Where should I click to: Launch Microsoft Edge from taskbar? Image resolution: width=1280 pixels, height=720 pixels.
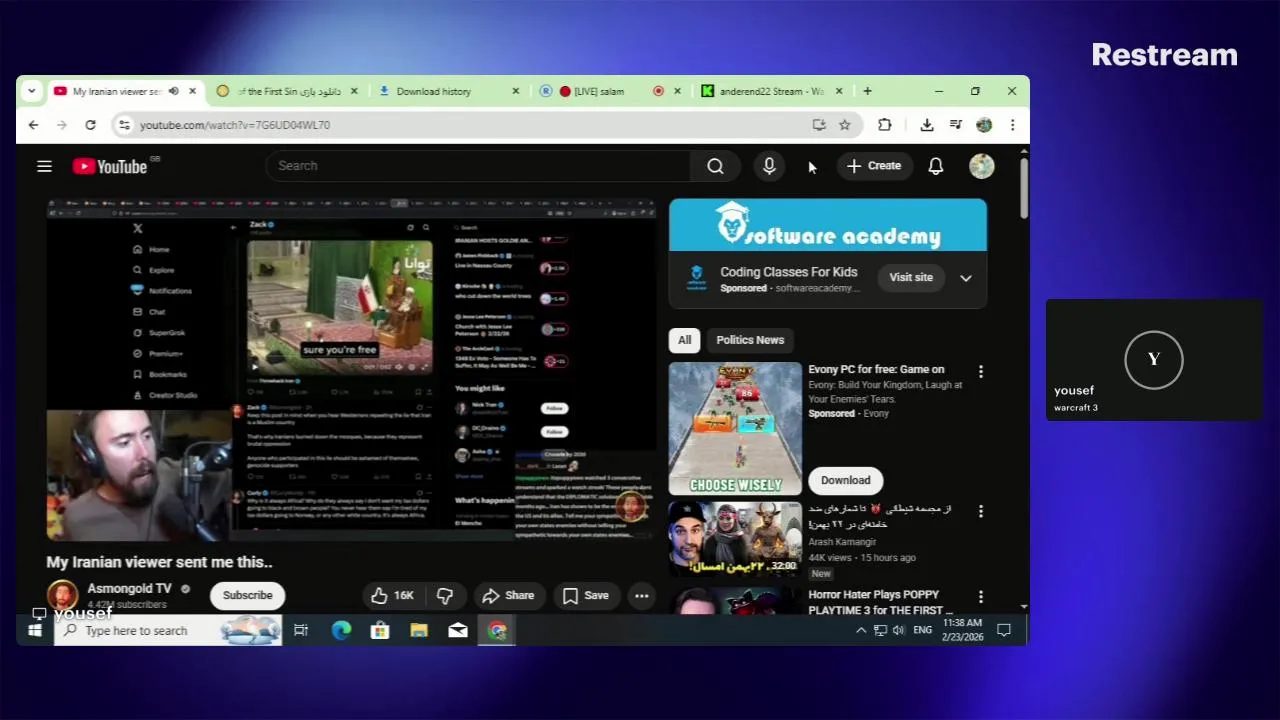pyautogui.click(x=341, y=631)
